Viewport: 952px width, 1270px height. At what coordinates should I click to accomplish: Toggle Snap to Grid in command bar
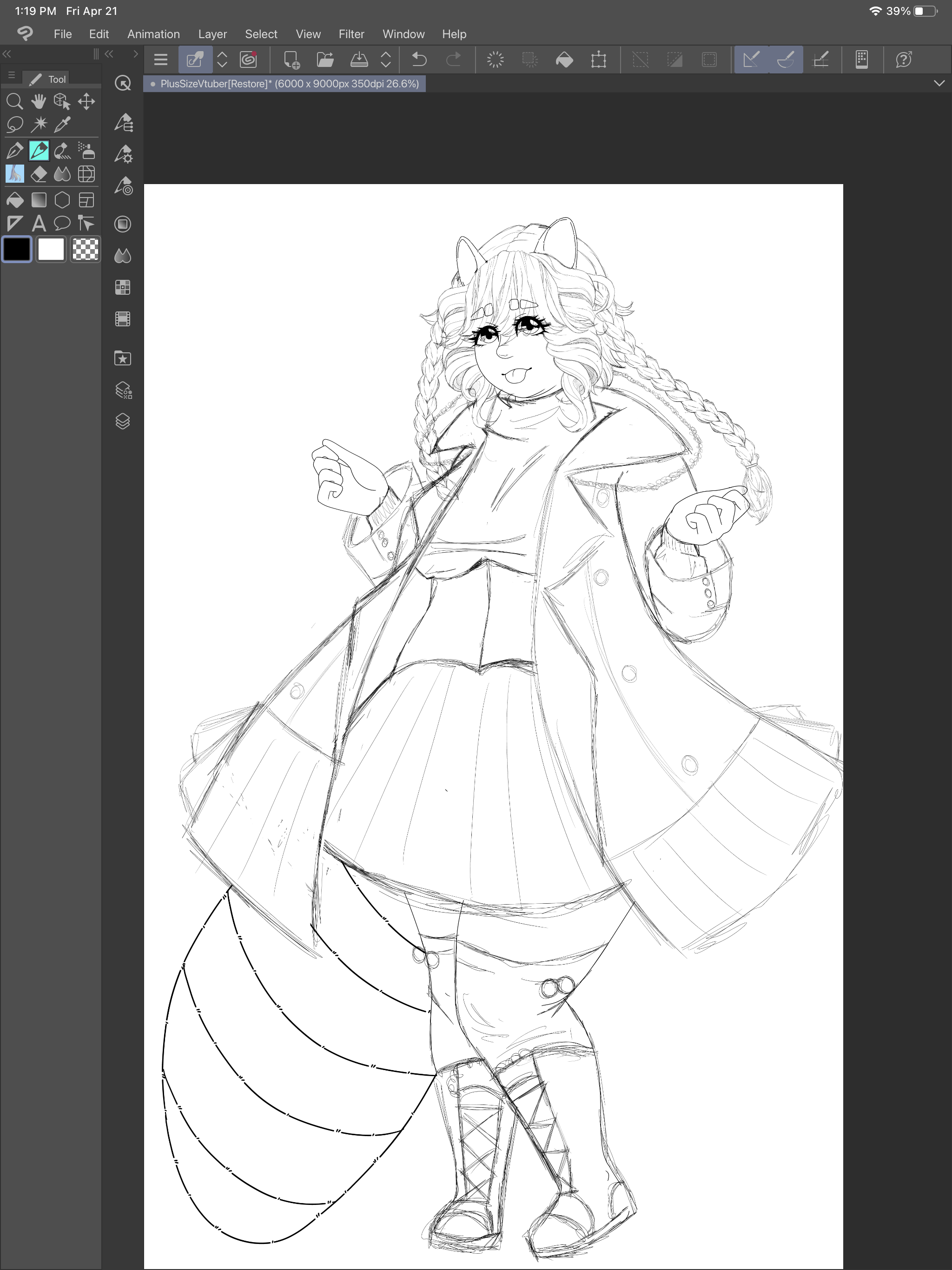click(x=821, y=59)
